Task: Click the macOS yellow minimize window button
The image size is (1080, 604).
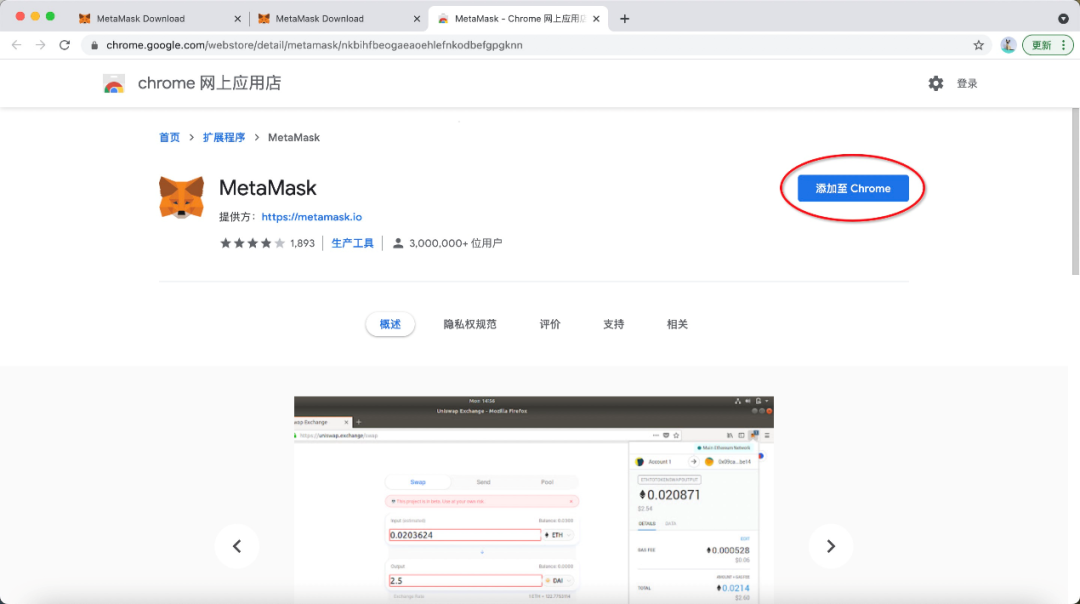Action: [35, 17]
